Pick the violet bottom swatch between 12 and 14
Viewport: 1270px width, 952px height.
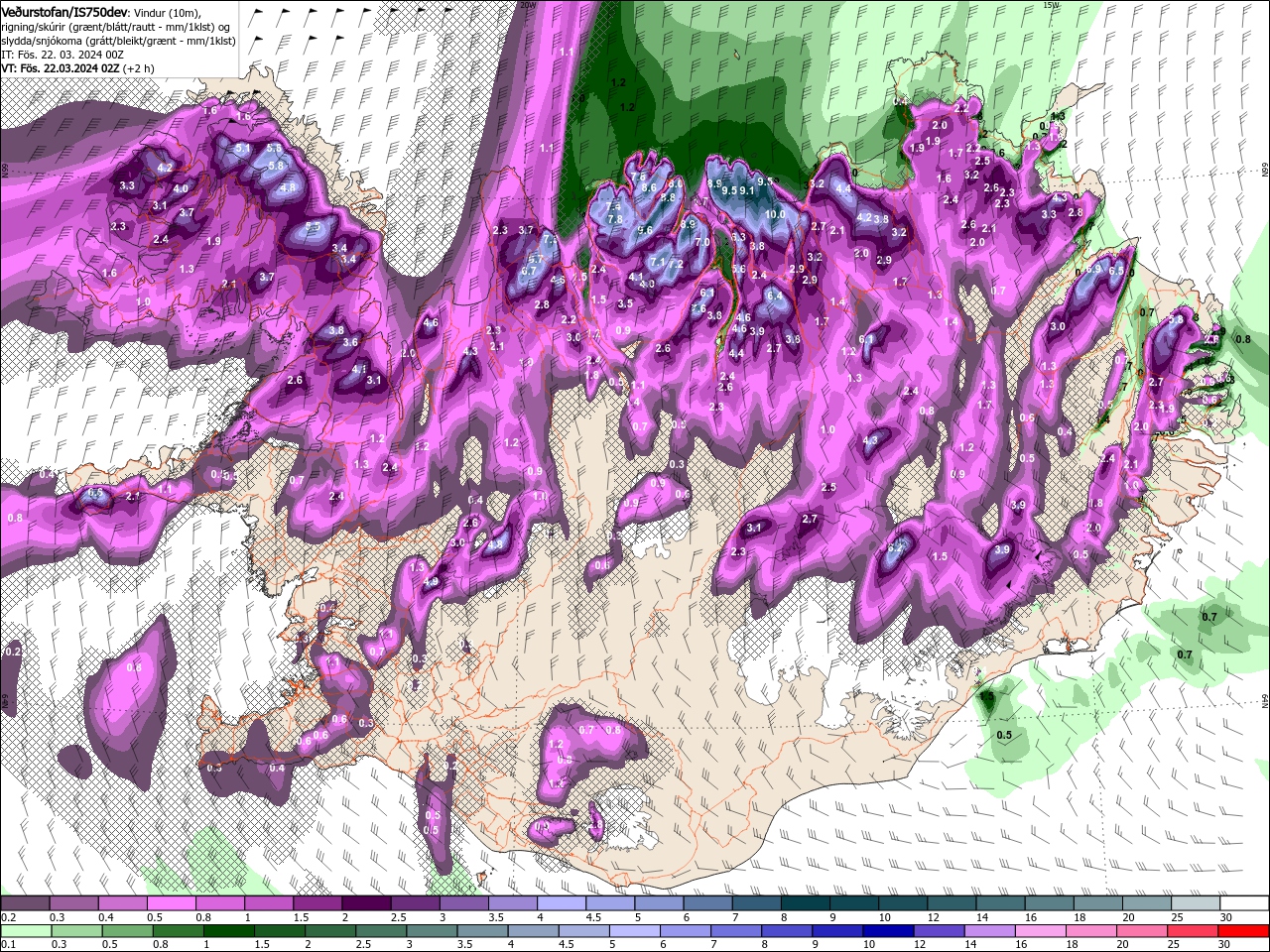coord(939,931)
